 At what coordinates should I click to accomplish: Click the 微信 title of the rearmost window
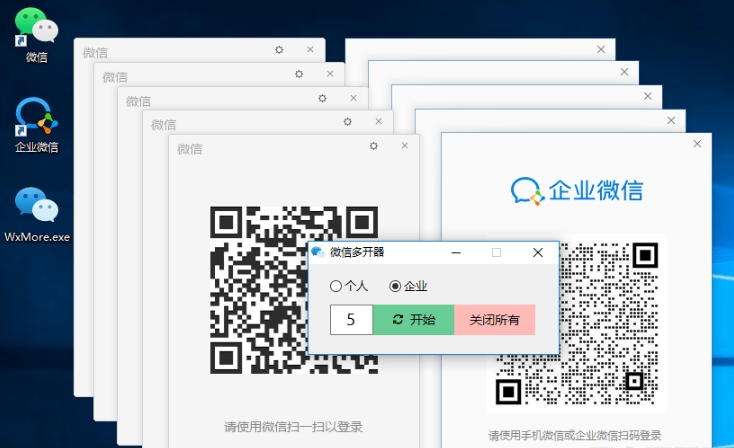(x=95, y=53)
